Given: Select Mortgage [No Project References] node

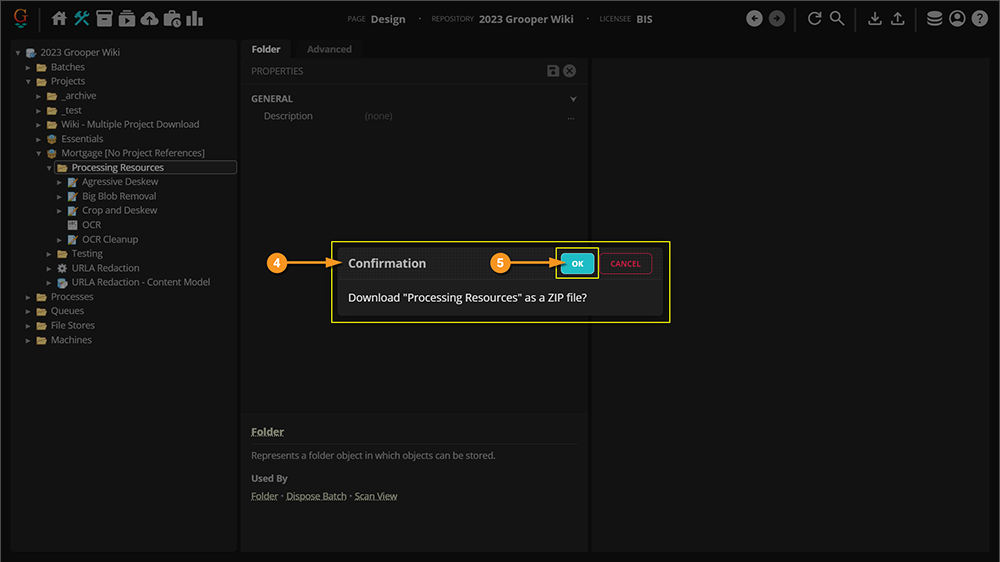Looking at the screenshot, I should click(x=133, y=153).
